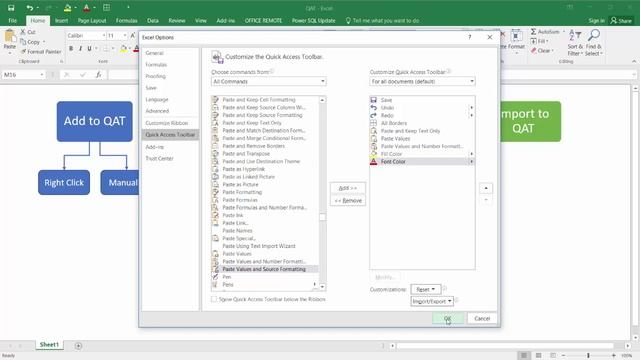This screenshot has width=640, height=360.
Task: Open the Reset dropdown button
Action: coord(425,289)
